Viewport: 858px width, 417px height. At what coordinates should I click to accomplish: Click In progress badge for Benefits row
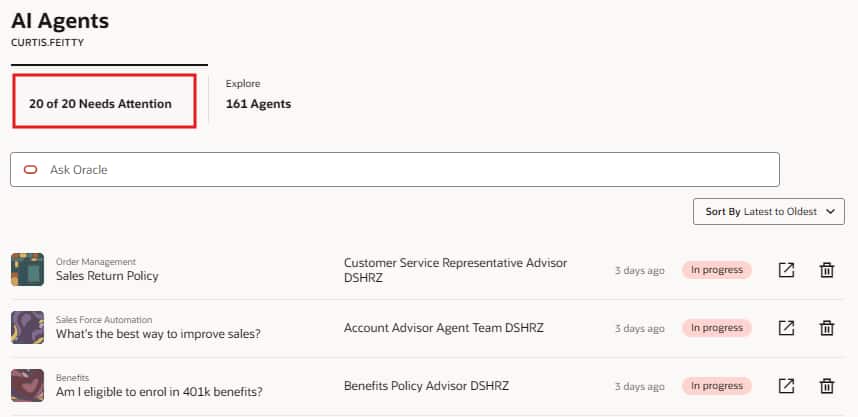716,386
